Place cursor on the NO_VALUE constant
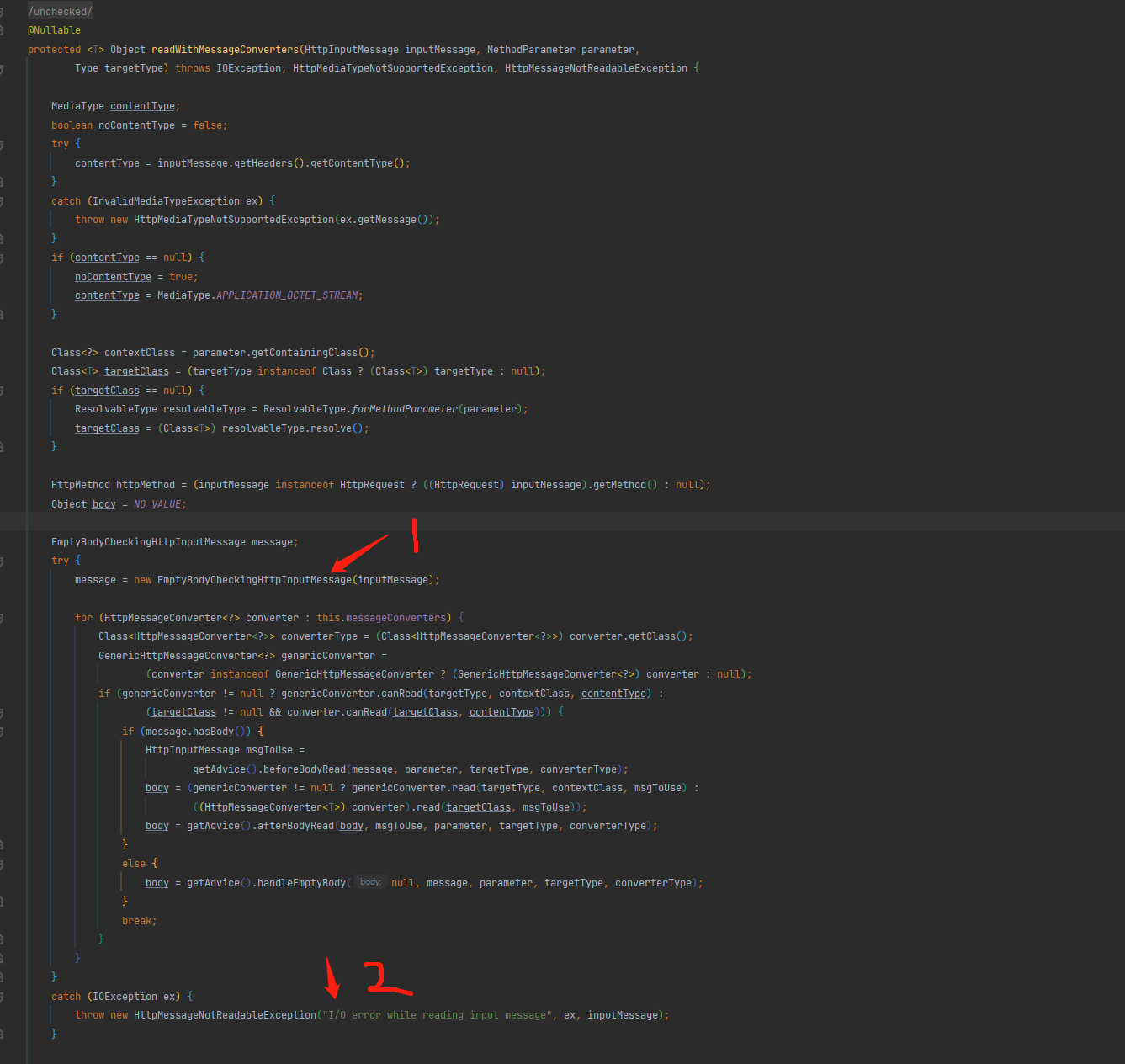This screenshot has height=1064, width=1125. point(158,503)
